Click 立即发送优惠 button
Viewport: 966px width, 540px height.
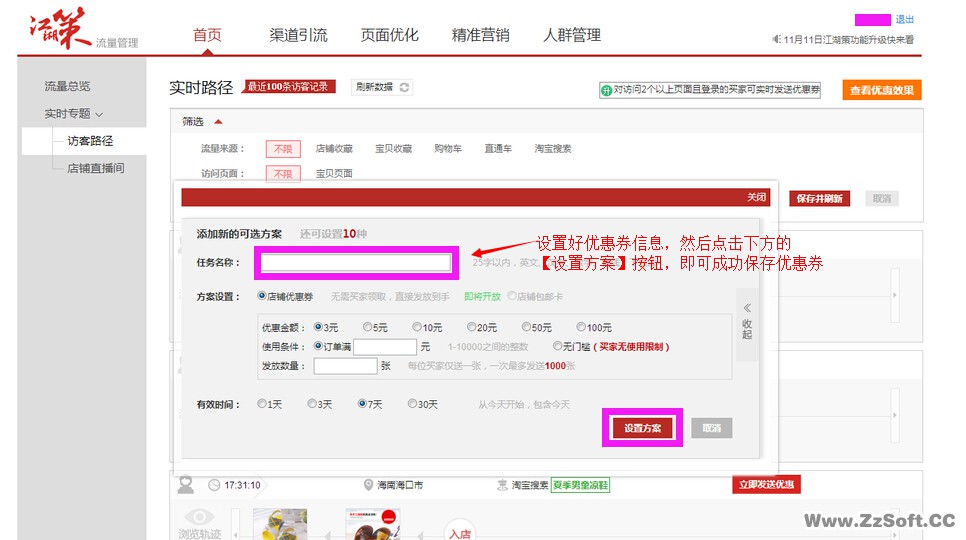pos(766,485)
